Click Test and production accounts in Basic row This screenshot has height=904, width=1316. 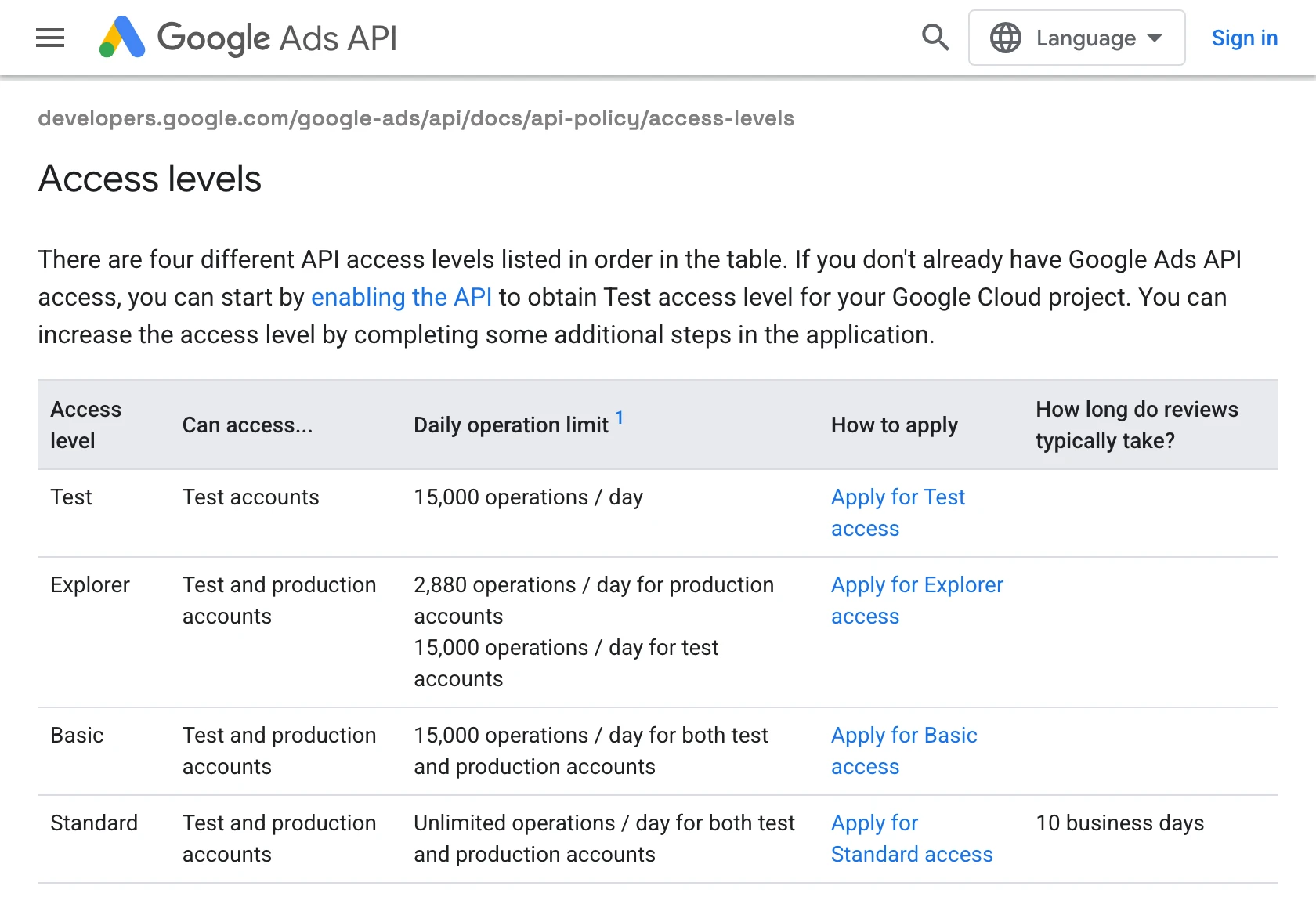point(279,750)
